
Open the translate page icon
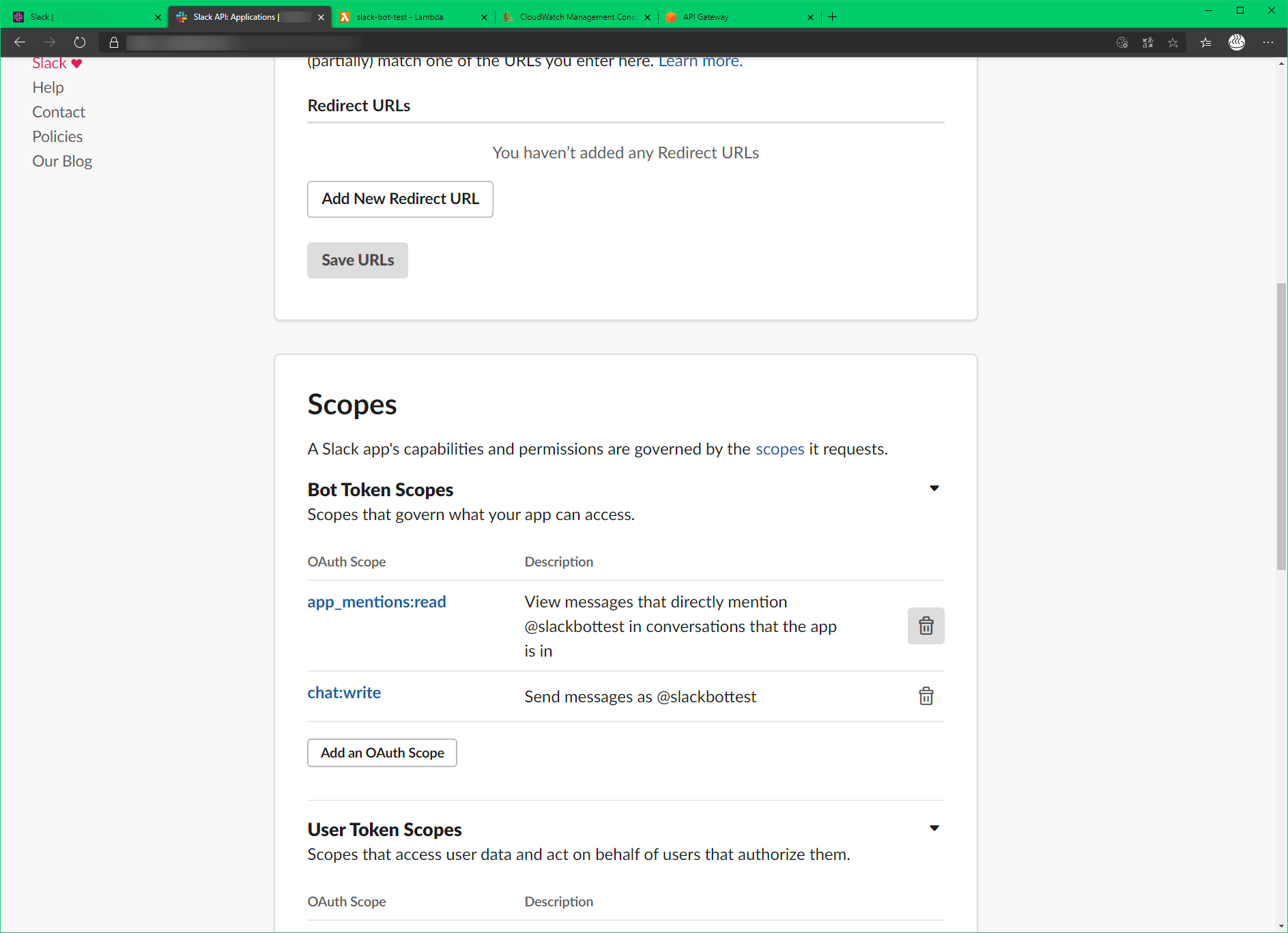click(x=1148, y=42)
